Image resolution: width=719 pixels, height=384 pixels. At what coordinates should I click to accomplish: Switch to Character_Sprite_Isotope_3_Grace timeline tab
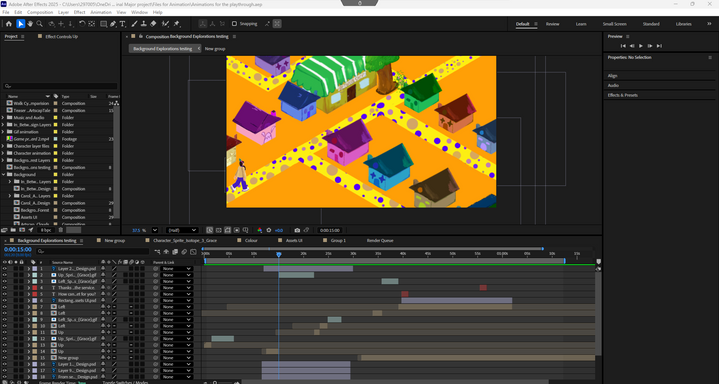point(185,240)
